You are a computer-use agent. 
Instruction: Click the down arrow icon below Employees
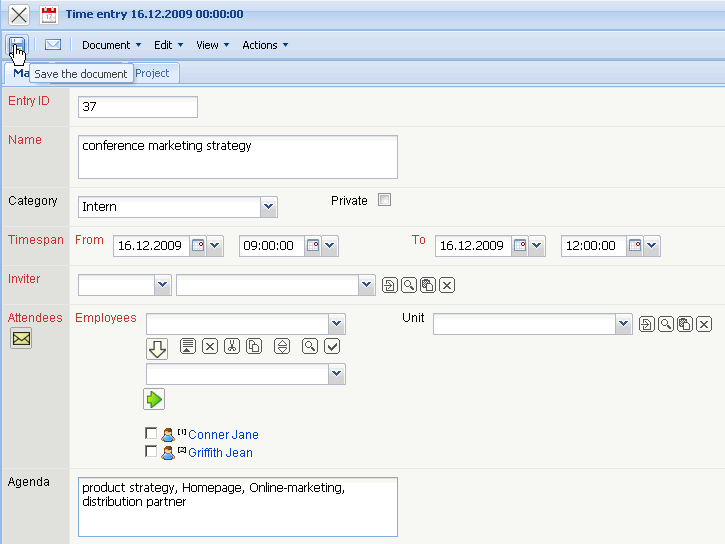pyautogui.click(x=157, y=349)
